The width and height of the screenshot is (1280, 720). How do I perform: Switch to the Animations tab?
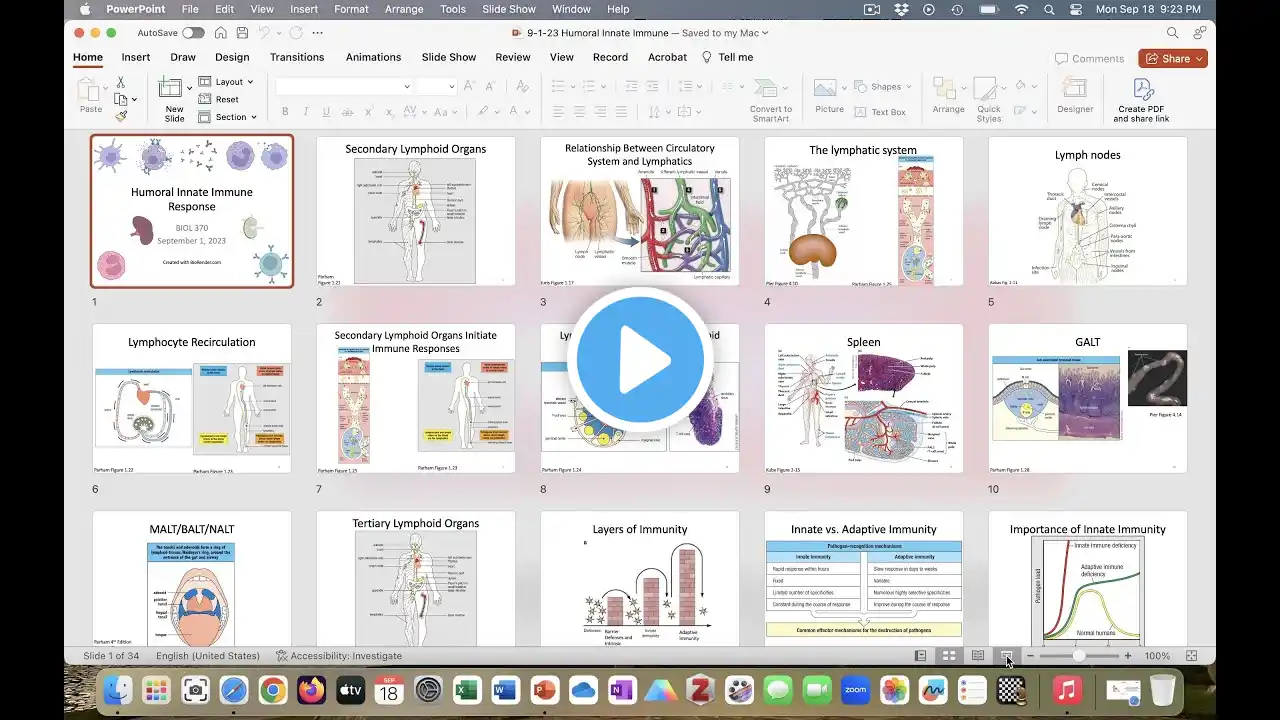click(373, 57)
